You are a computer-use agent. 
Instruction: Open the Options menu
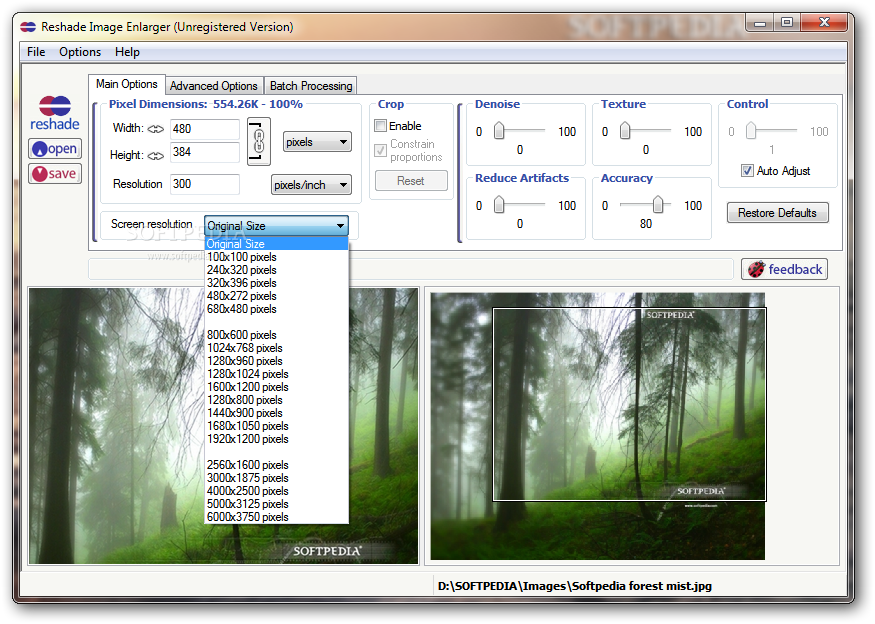click(80, 52)
